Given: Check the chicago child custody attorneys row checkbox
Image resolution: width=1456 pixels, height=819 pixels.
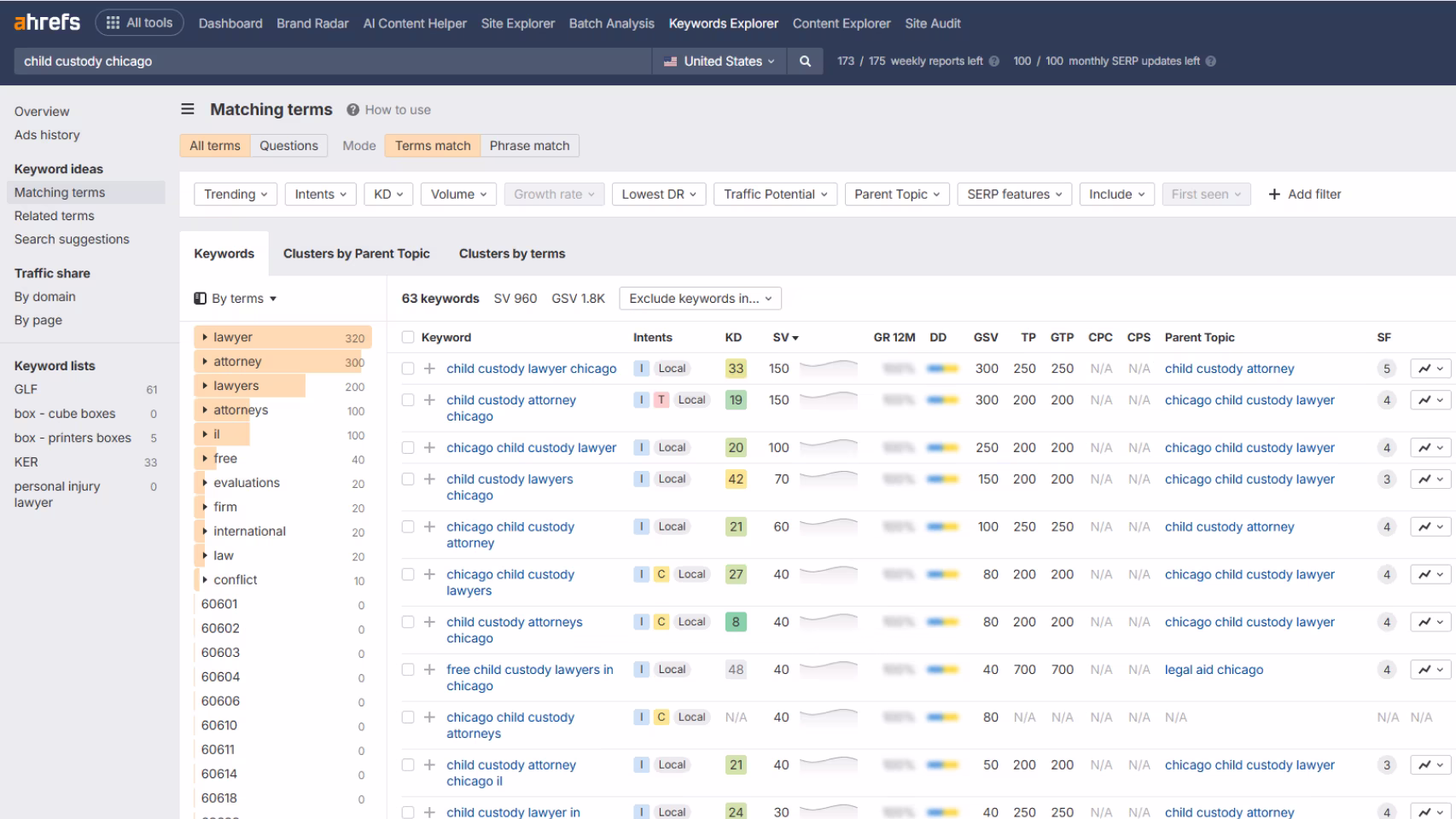Looking at the screenshot, I should [408, 717].
